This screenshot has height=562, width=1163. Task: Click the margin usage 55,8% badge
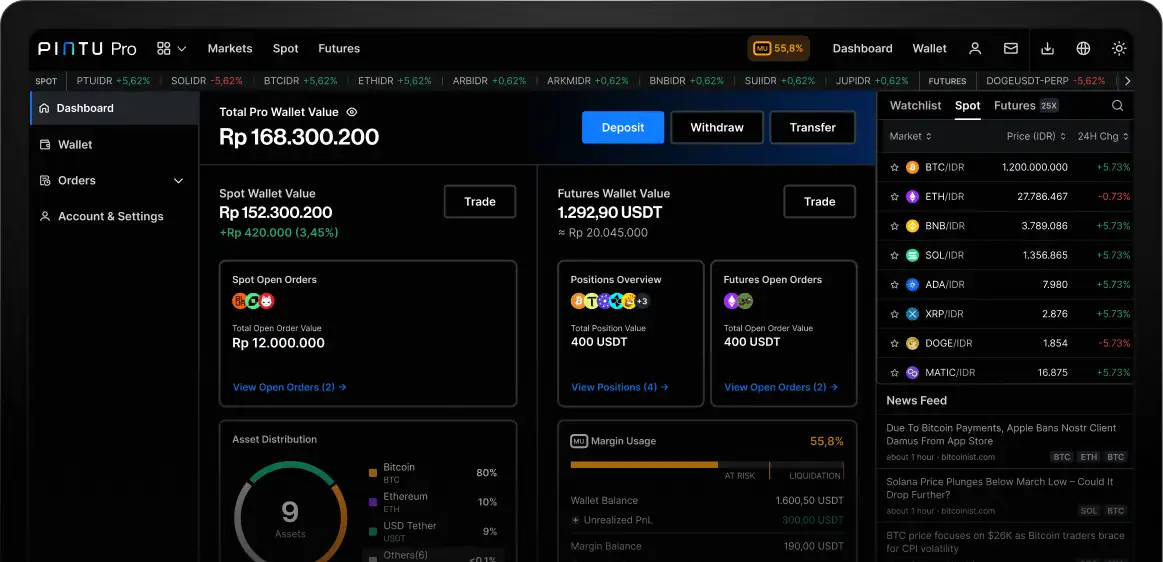tap(778, 48)
